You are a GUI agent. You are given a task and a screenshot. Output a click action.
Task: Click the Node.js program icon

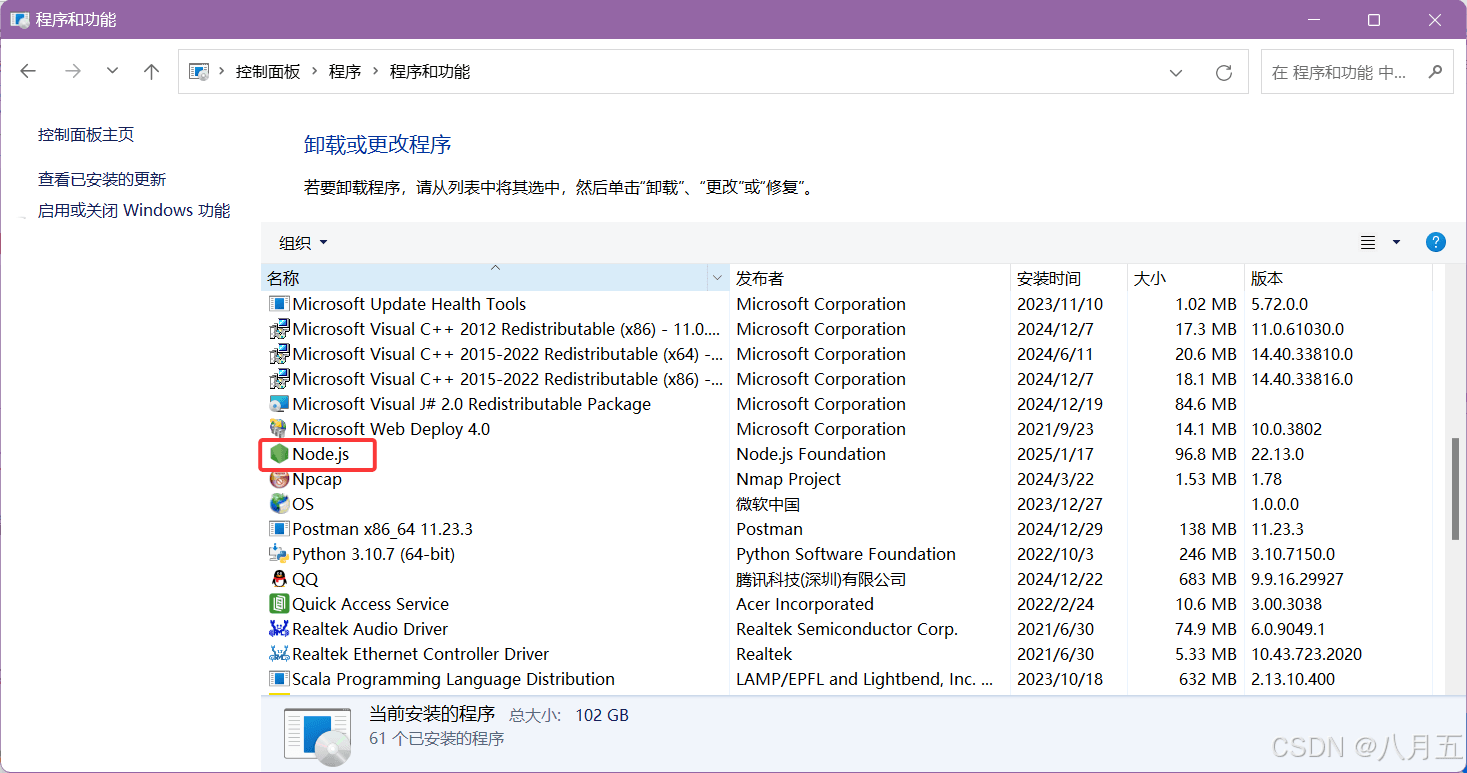click(x=279, y=454)
